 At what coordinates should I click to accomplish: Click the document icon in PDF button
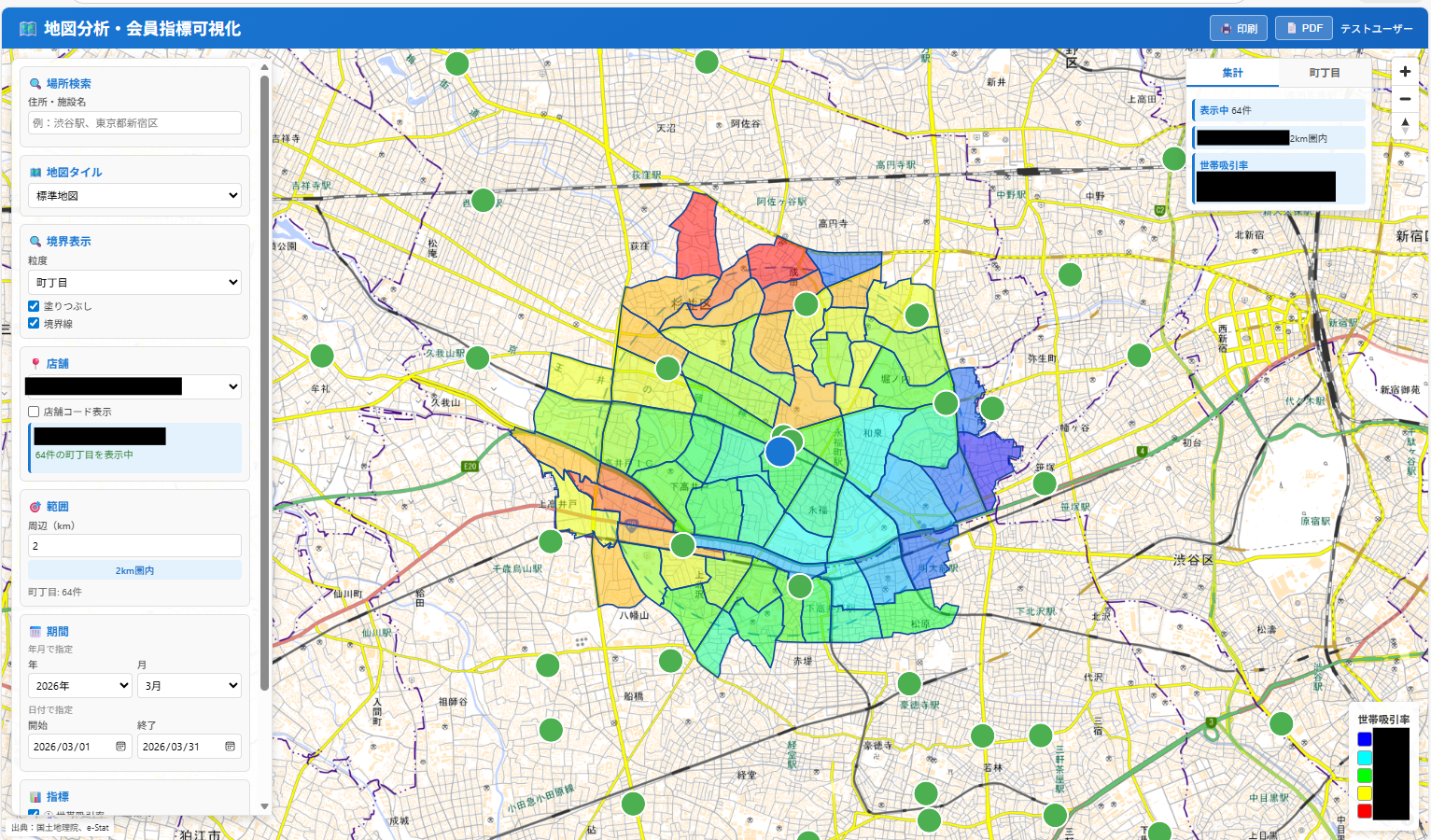pyautogui.click(x=1292, y=28)
